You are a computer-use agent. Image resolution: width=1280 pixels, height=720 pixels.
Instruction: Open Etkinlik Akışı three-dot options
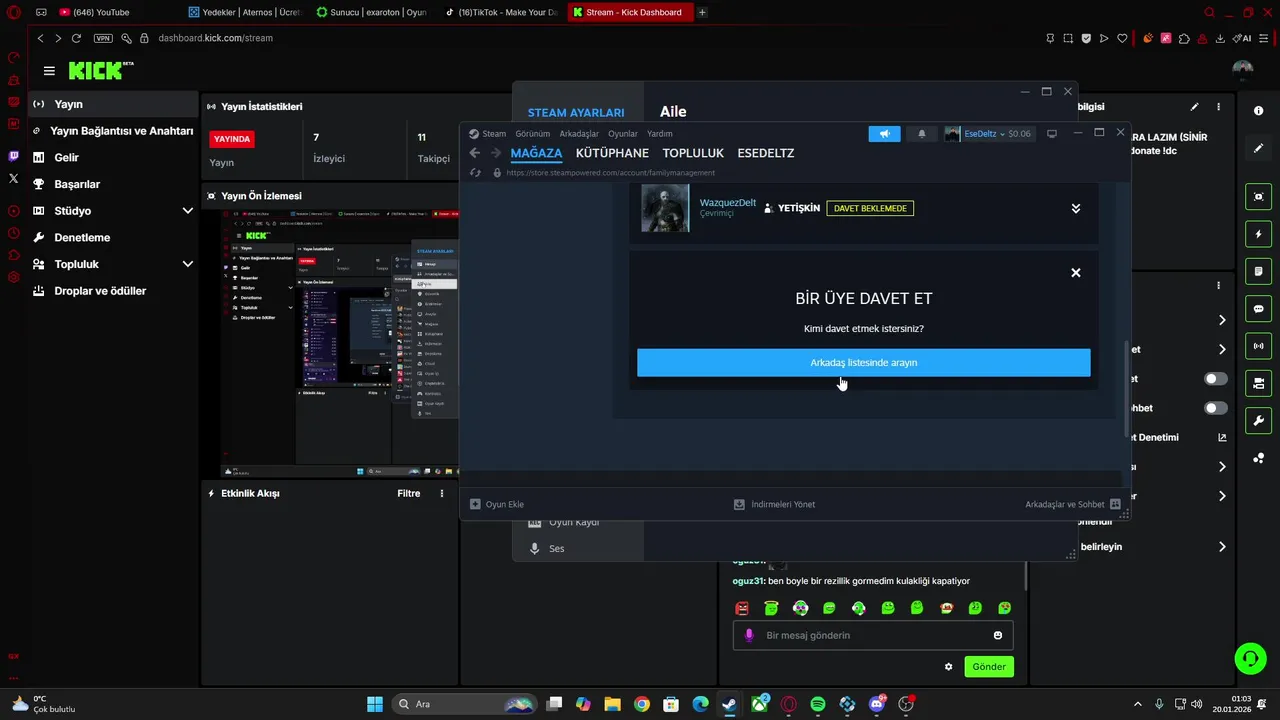(x=442, y=493)
